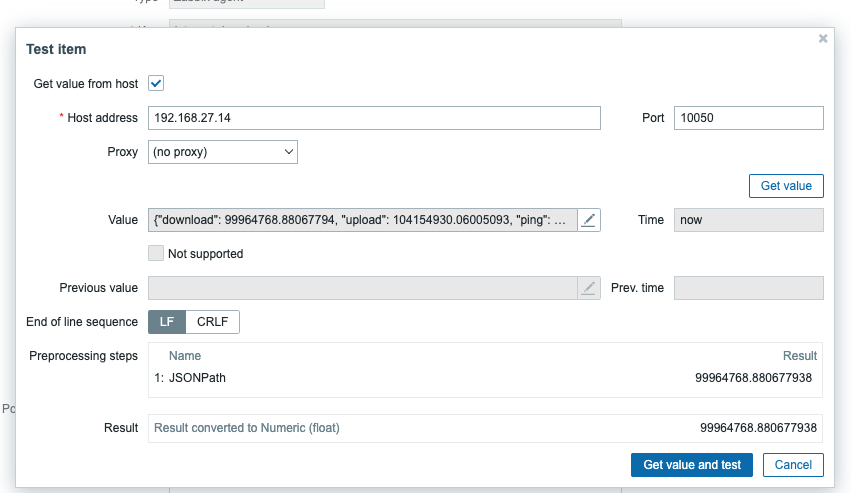Image resolution: width=851 pixels, height=493 pixels.
Task: Focus the Port field showing 10050
Action: tap(748, 118)
